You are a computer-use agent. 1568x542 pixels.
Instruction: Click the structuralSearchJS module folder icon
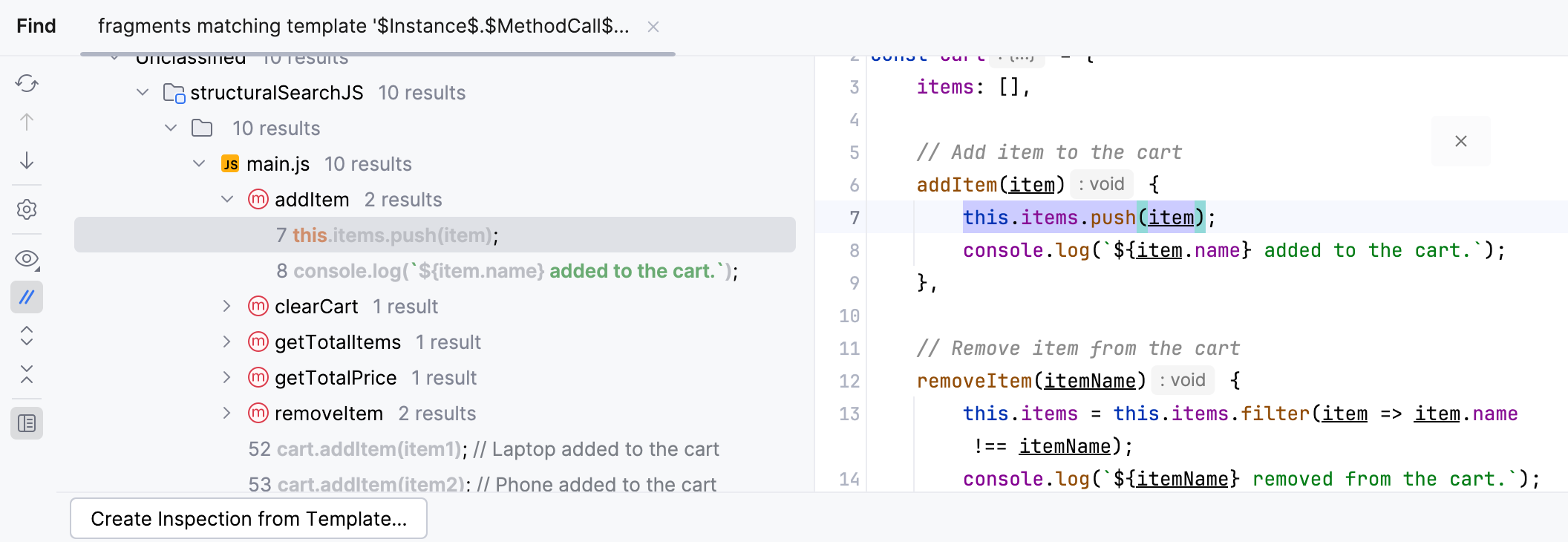pyautogui.click(x=174, y=93)
